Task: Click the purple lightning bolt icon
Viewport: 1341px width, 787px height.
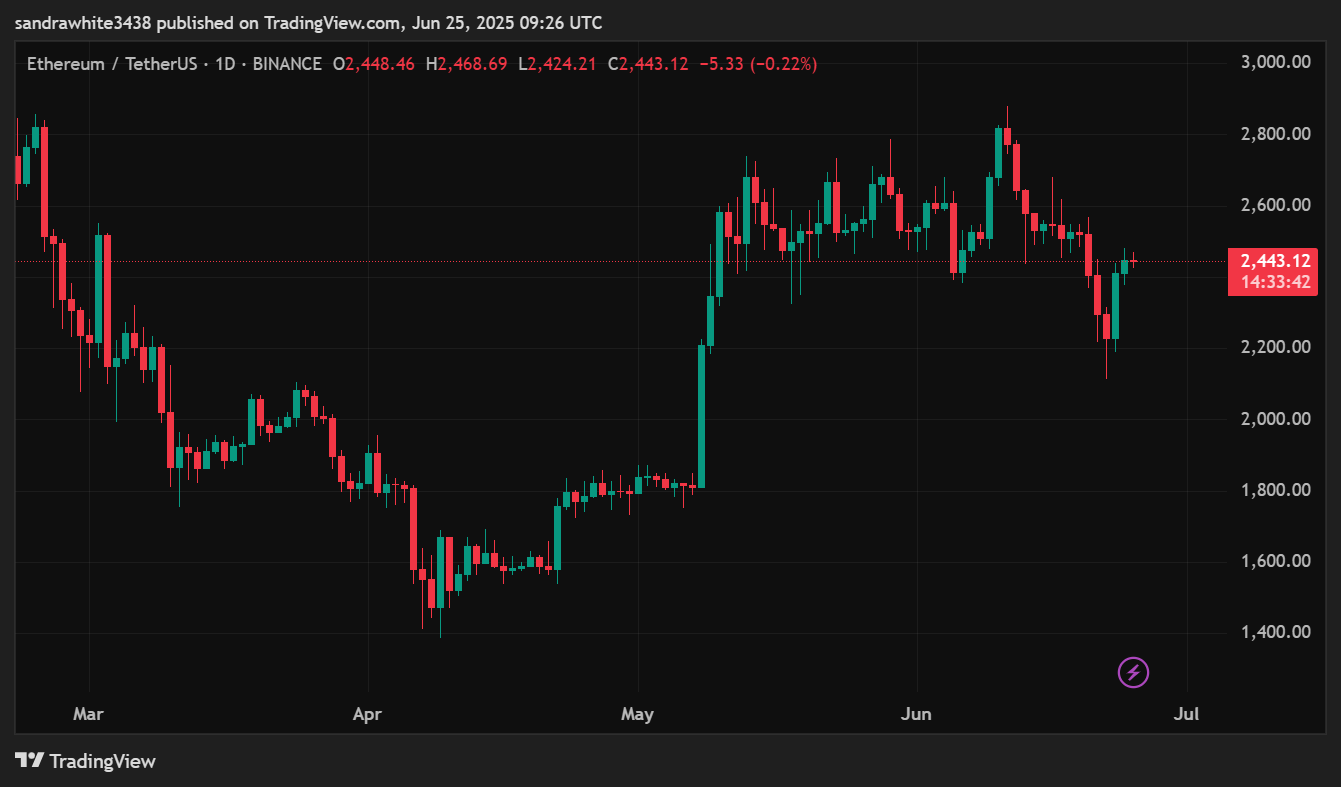Action: [1133, 673]
